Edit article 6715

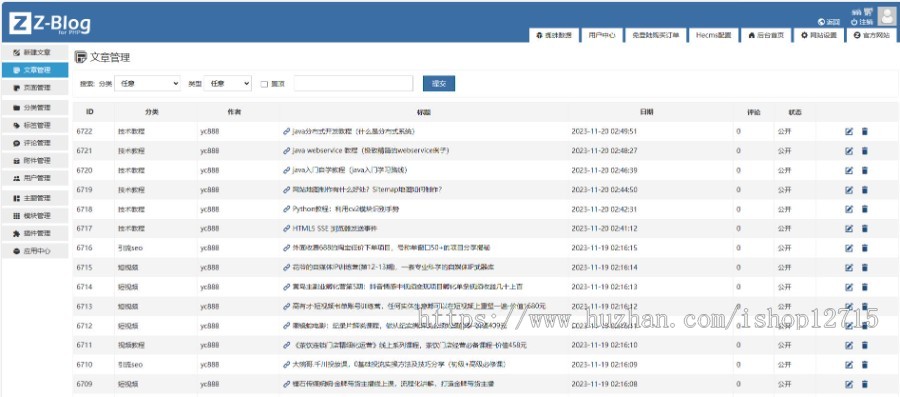coord(849,268)
